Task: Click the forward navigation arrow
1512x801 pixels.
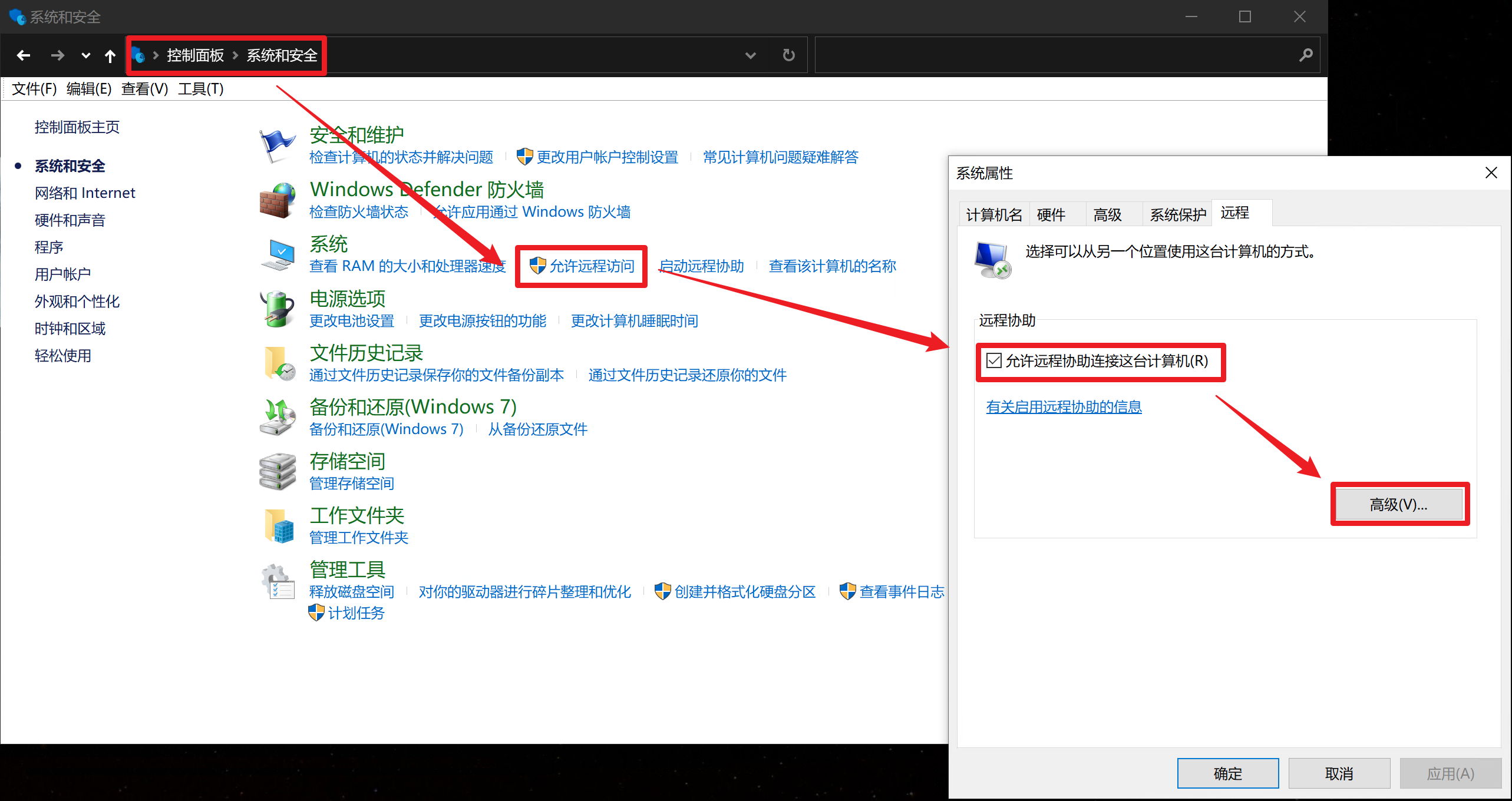Action: (x=58, y=55)
